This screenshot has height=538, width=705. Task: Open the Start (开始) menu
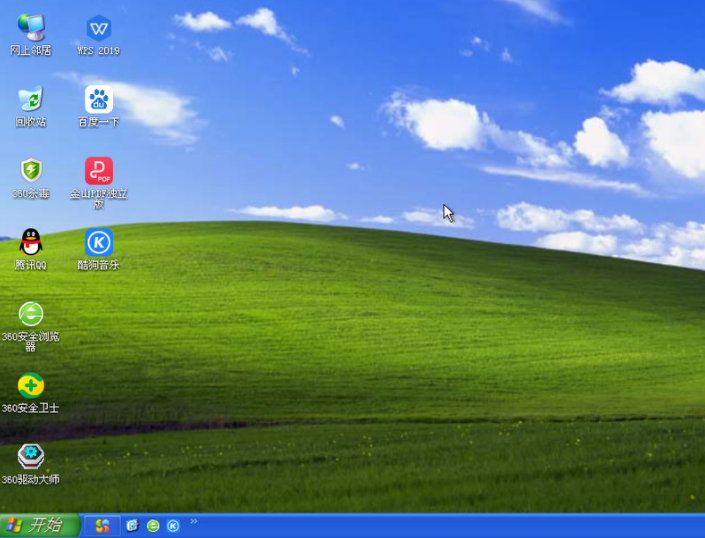[38, 525]
